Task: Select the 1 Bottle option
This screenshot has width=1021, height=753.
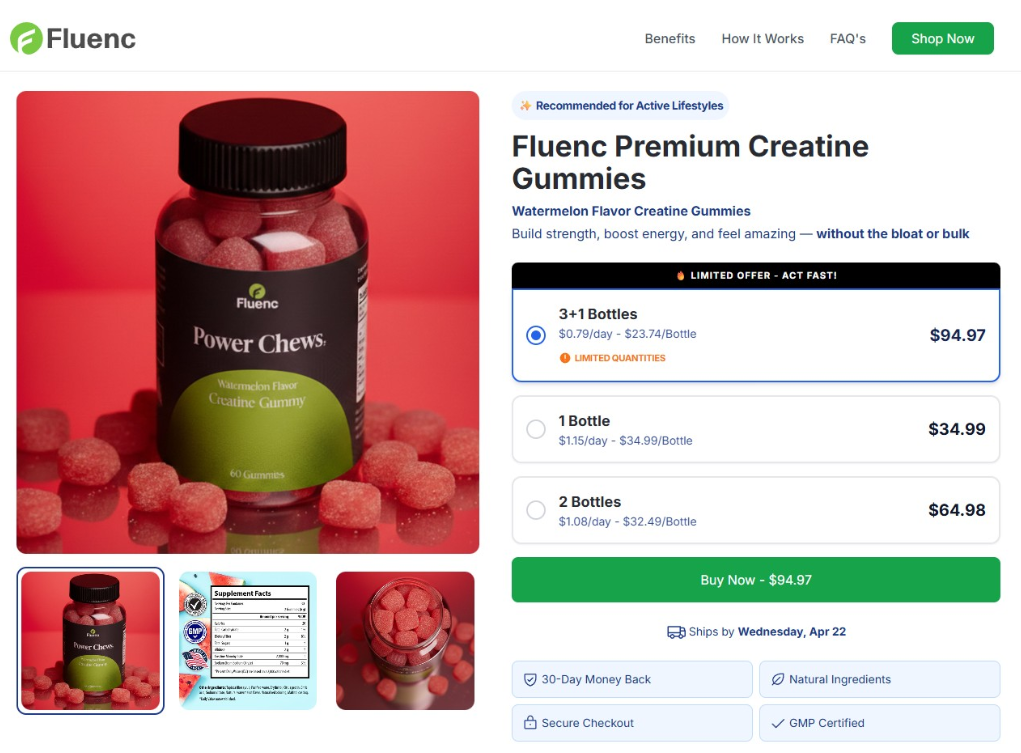Action: click(535, 428)
